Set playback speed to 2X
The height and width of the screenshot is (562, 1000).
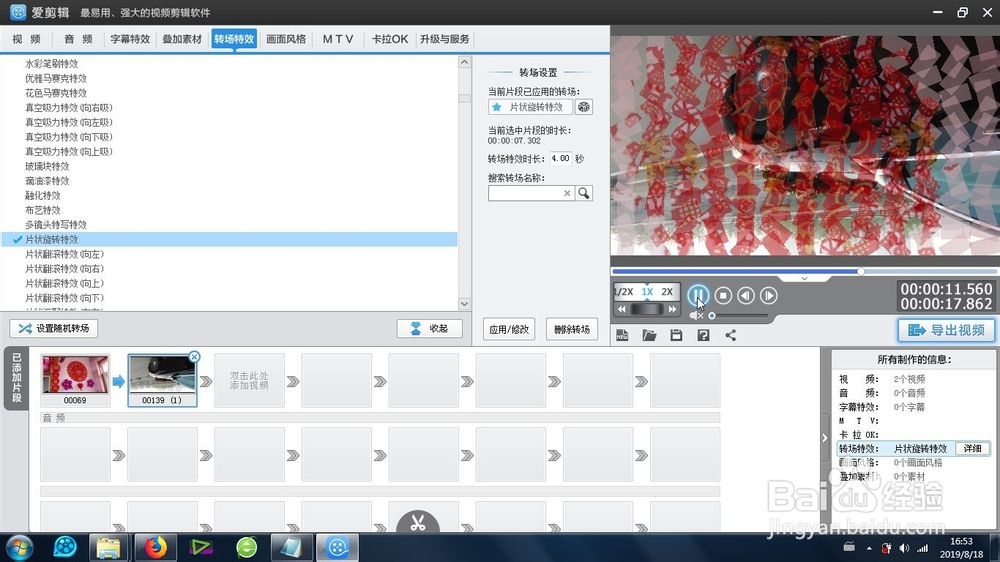(x=667, y=292)
